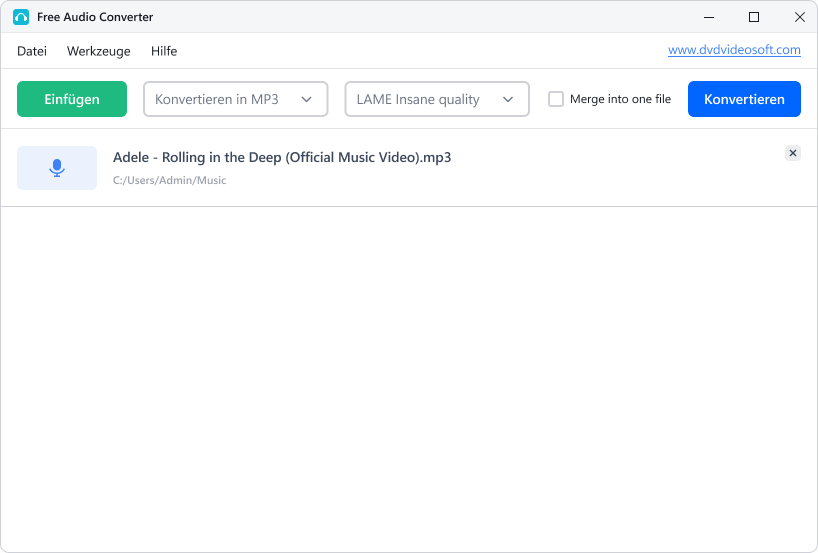Open the Hilfe menu
The width and height of the screenshot is (818, 553).
164,51
